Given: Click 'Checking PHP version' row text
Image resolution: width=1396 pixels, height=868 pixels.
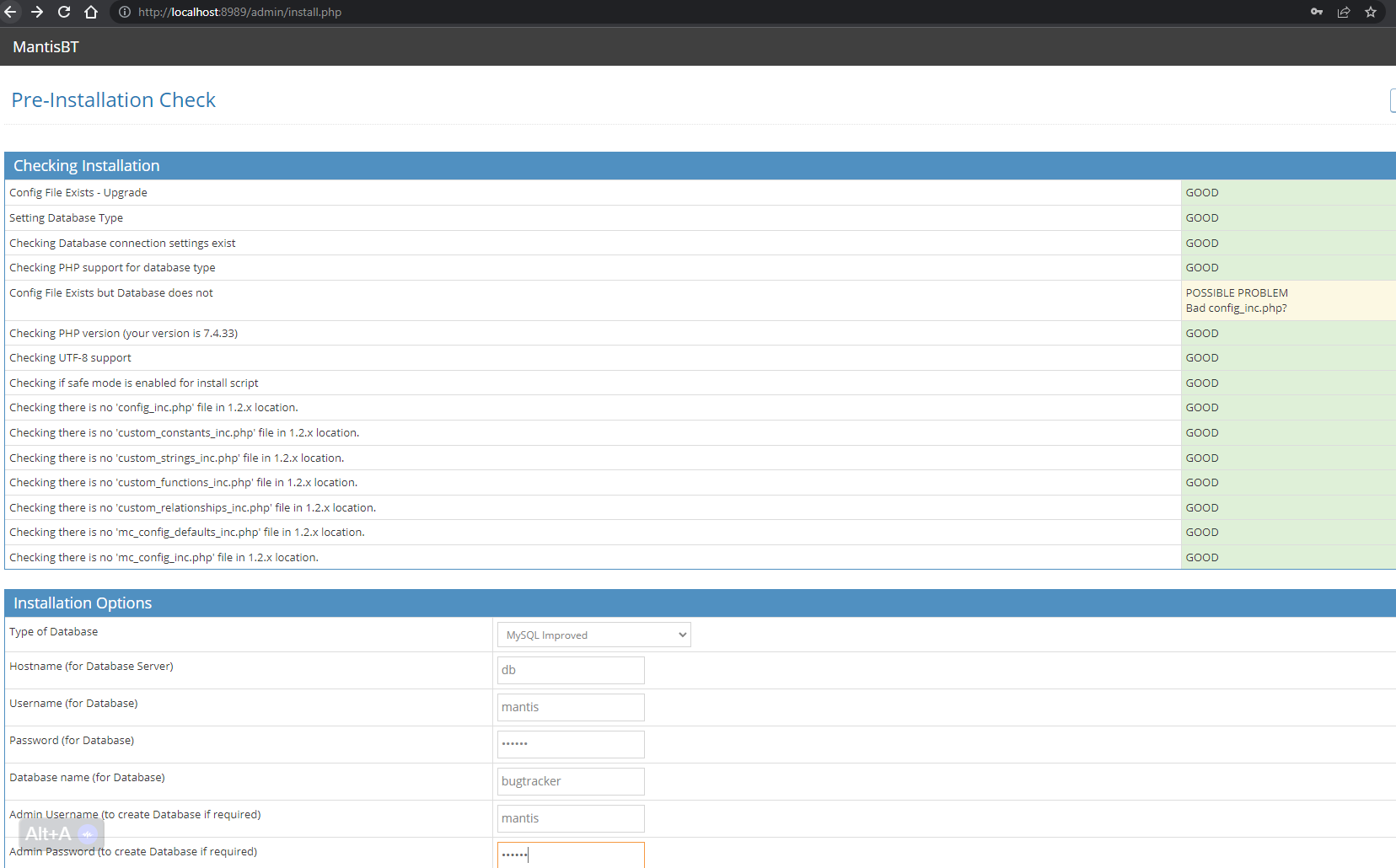Looking at the screenshot, I should pos(124,334).
